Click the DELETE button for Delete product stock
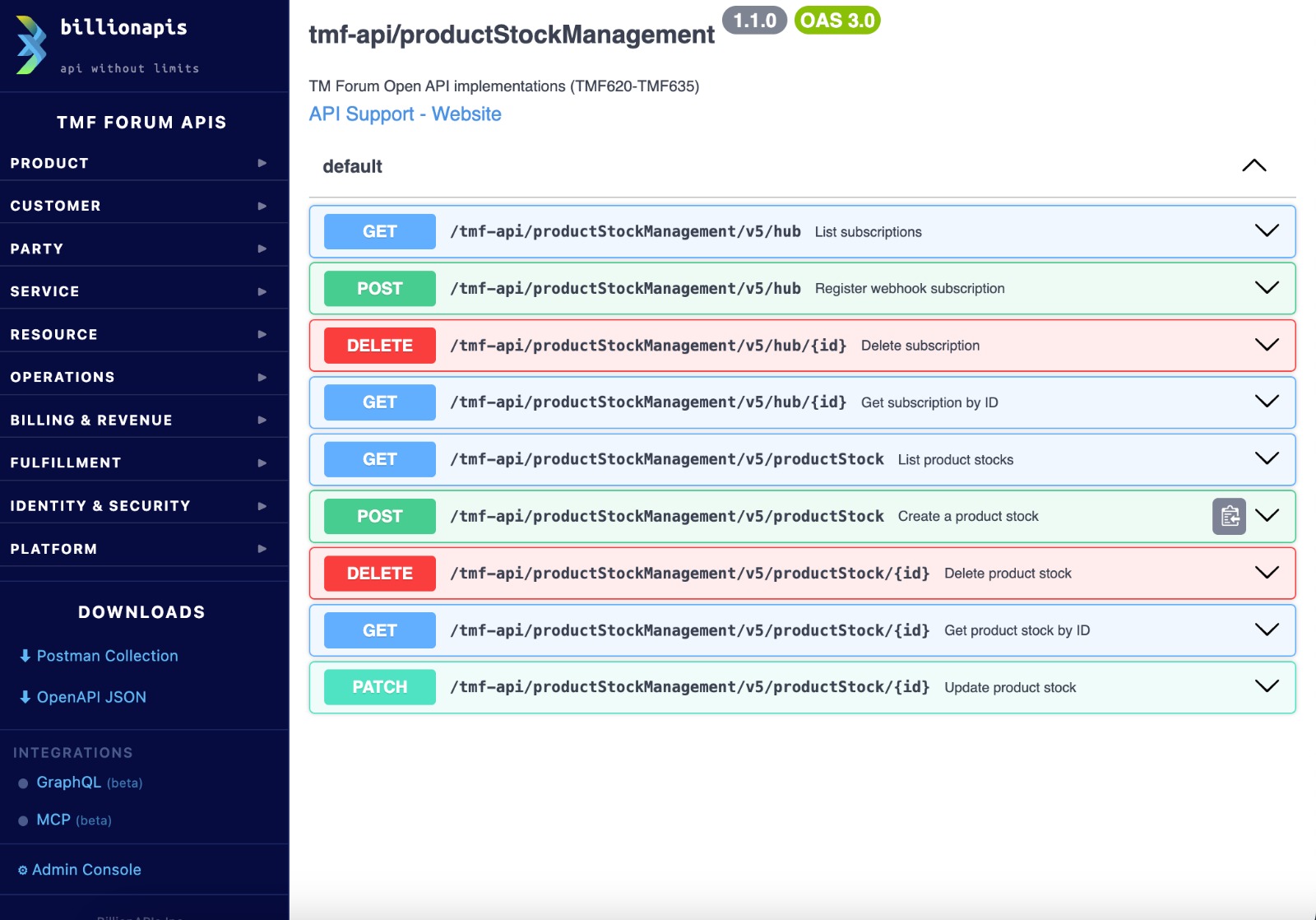Viewport: 1316px width, 920px height. [380, 573]
